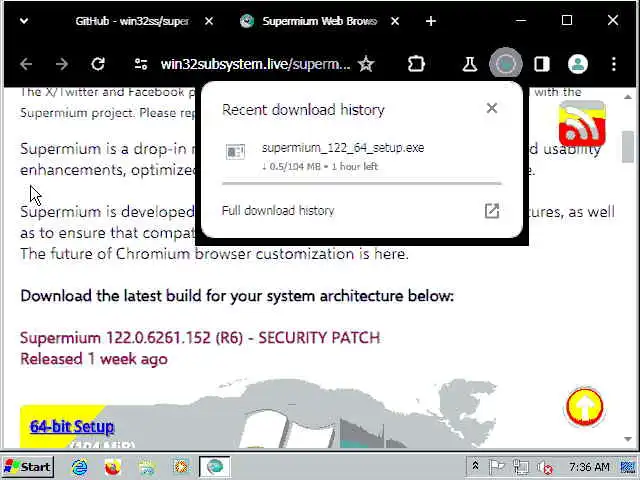Open the three-dot browser menu
This screenshot has width=640, height=480.
tap(613, 64)
